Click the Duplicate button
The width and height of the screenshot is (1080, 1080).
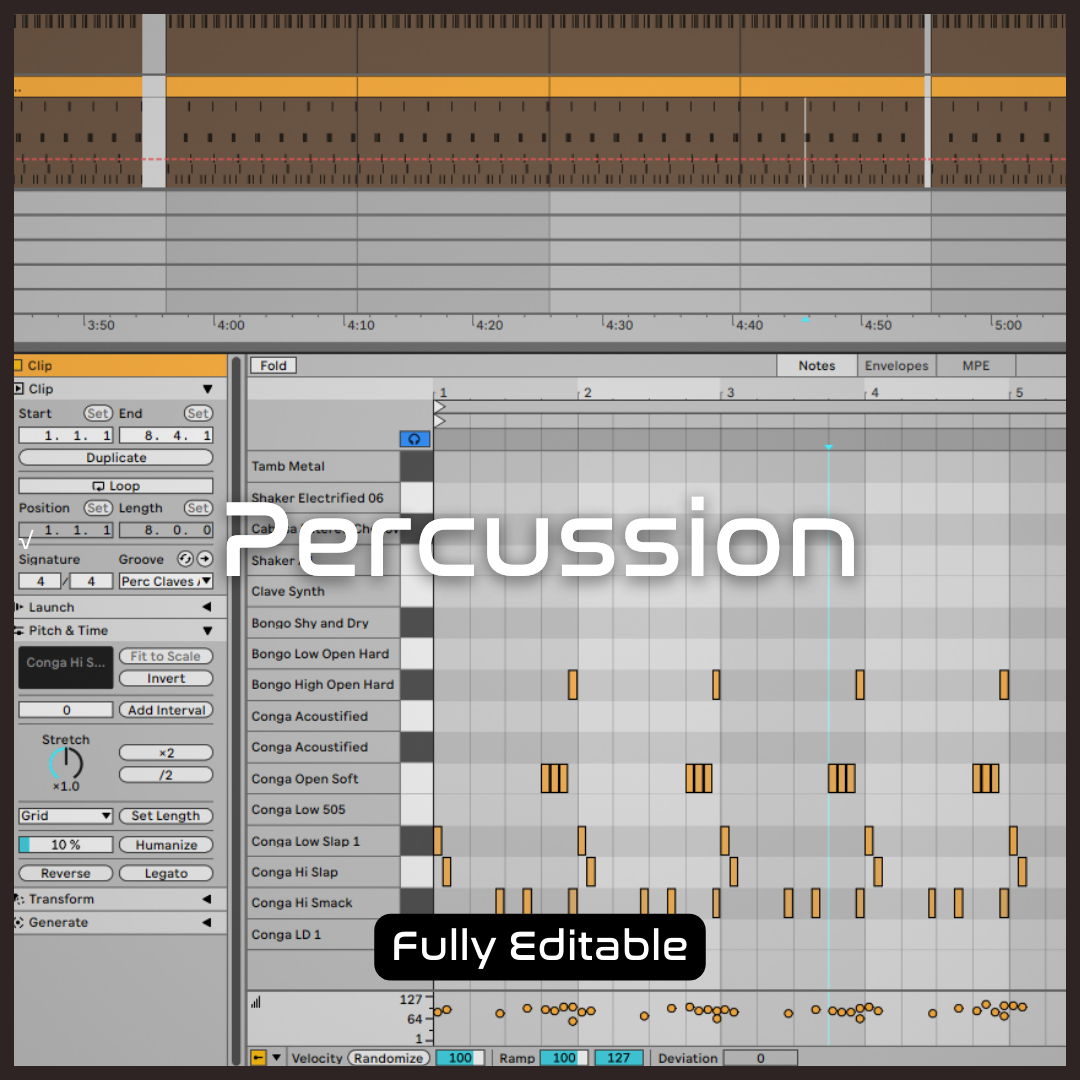(x=116, y=458)
